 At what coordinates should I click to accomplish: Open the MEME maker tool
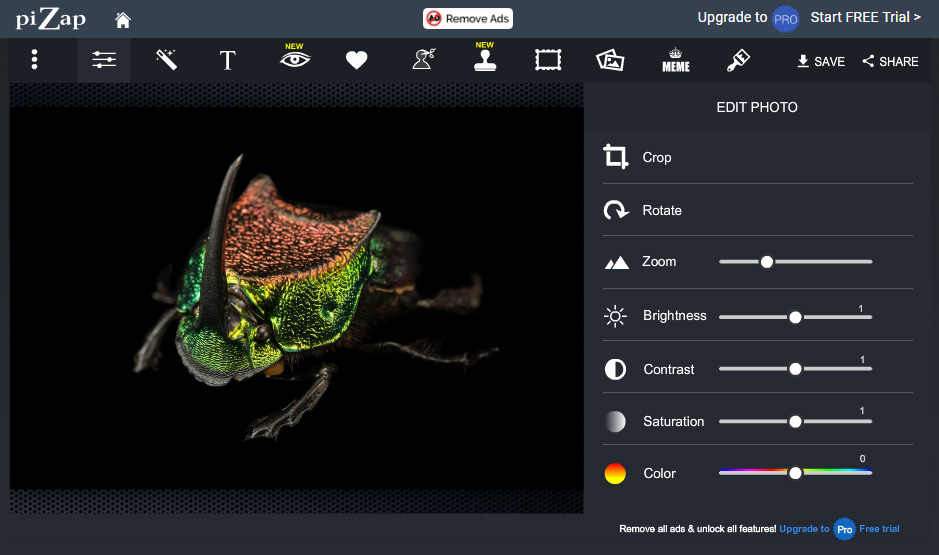point(676,60)
